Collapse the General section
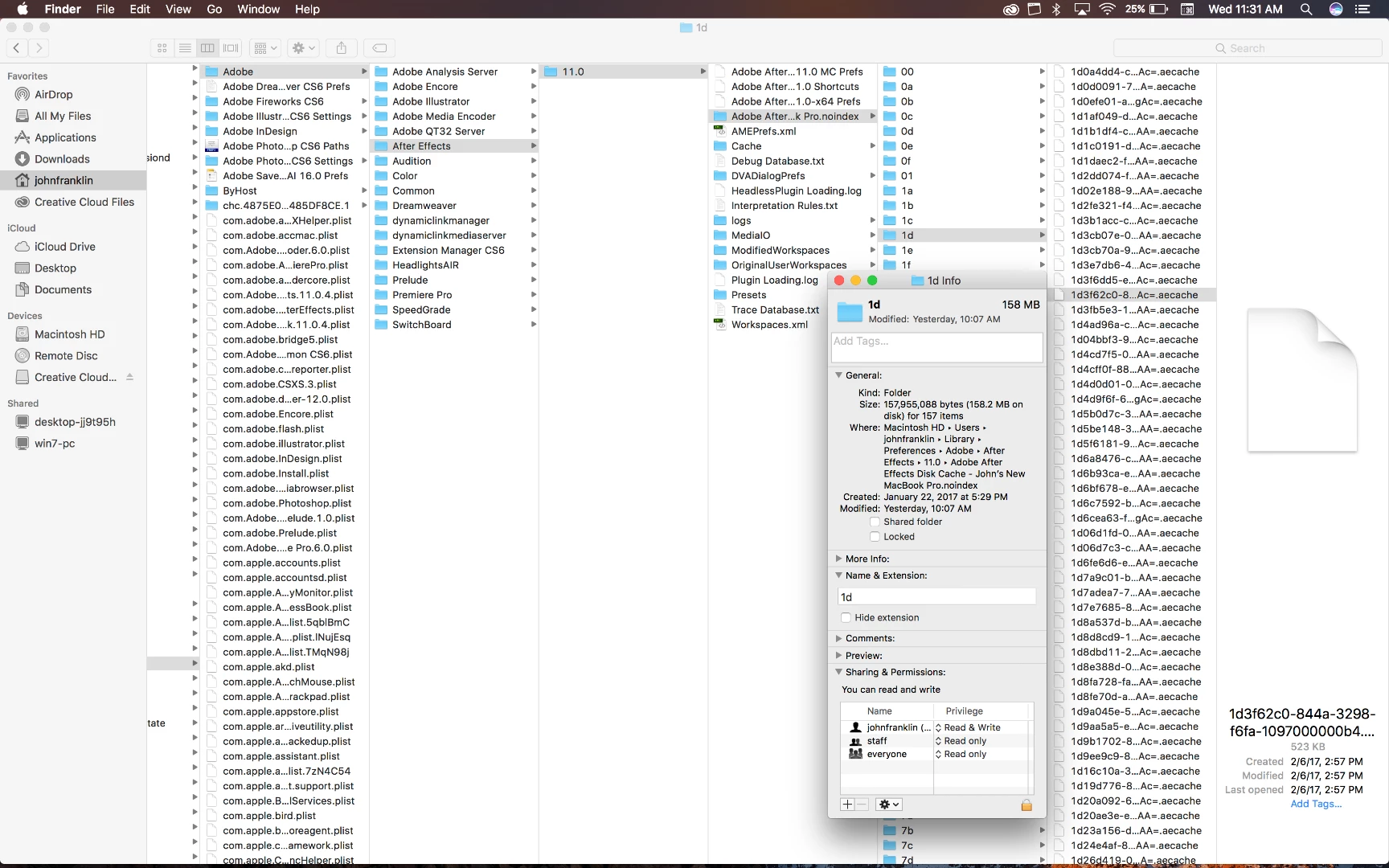Image resolution: width=1389 pixels, height=868 pixels. tap(838, 375)
